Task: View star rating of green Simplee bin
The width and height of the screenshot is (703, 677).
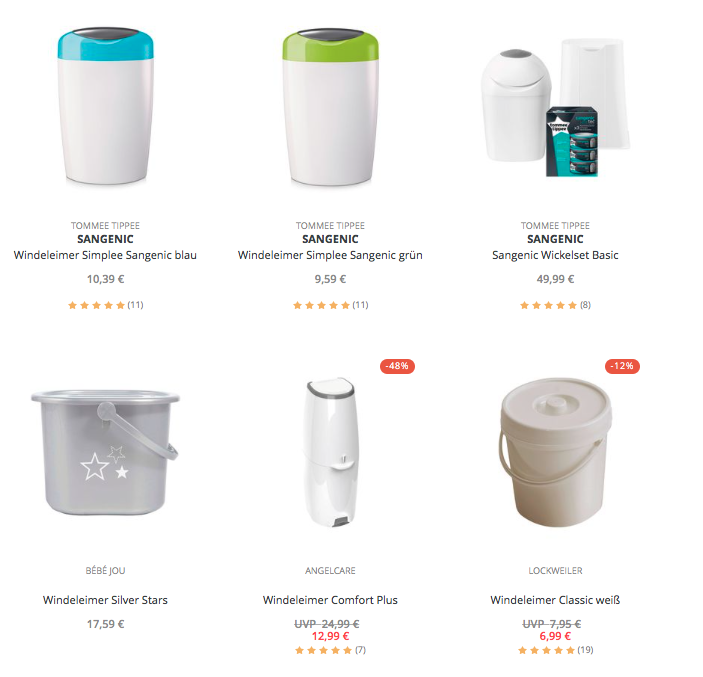Action: click(x=330, y=305)
